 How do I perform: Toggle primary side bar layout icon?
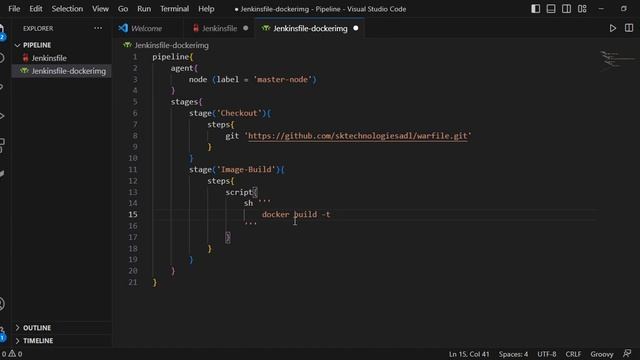(536, 9)
